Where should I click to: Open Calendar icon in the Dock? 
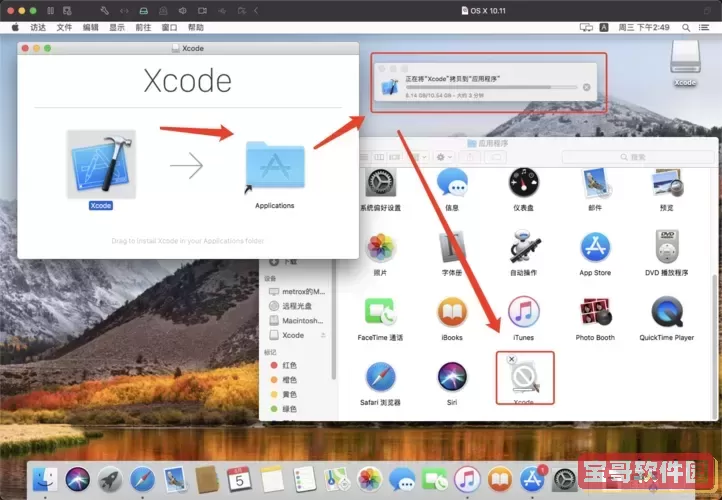239,480
